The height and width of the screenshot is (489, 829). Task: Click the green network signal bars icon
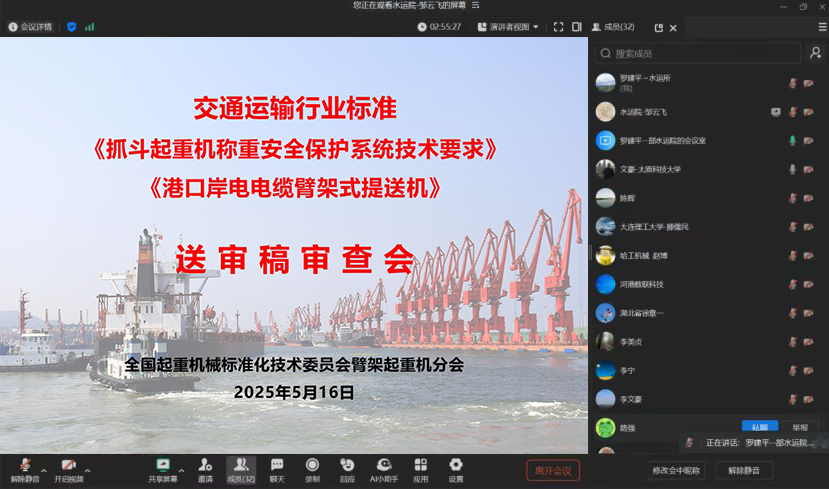click(89, 27)
